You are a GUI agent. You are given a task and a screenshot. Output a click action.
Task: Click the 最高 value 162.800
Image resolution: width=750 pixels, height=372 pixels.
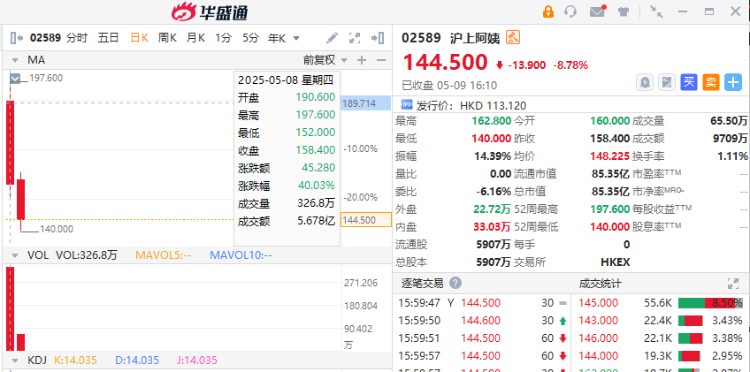pos(491,121)
